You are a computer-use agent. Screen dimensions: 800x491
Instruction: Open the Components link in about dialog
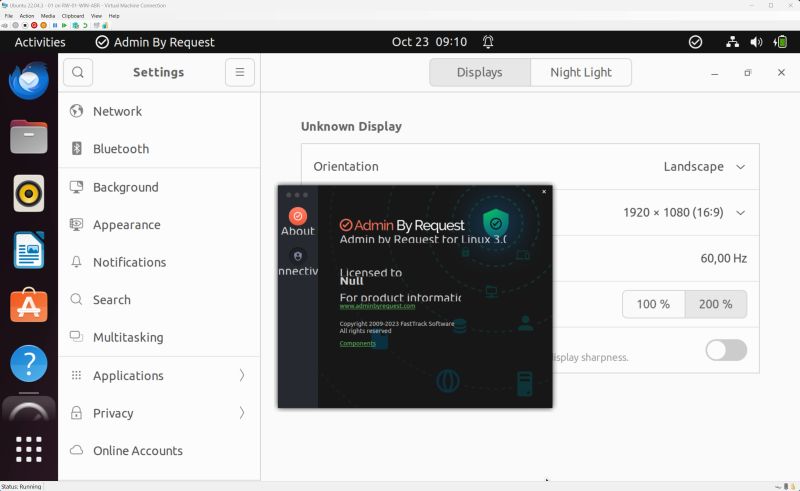358,343
